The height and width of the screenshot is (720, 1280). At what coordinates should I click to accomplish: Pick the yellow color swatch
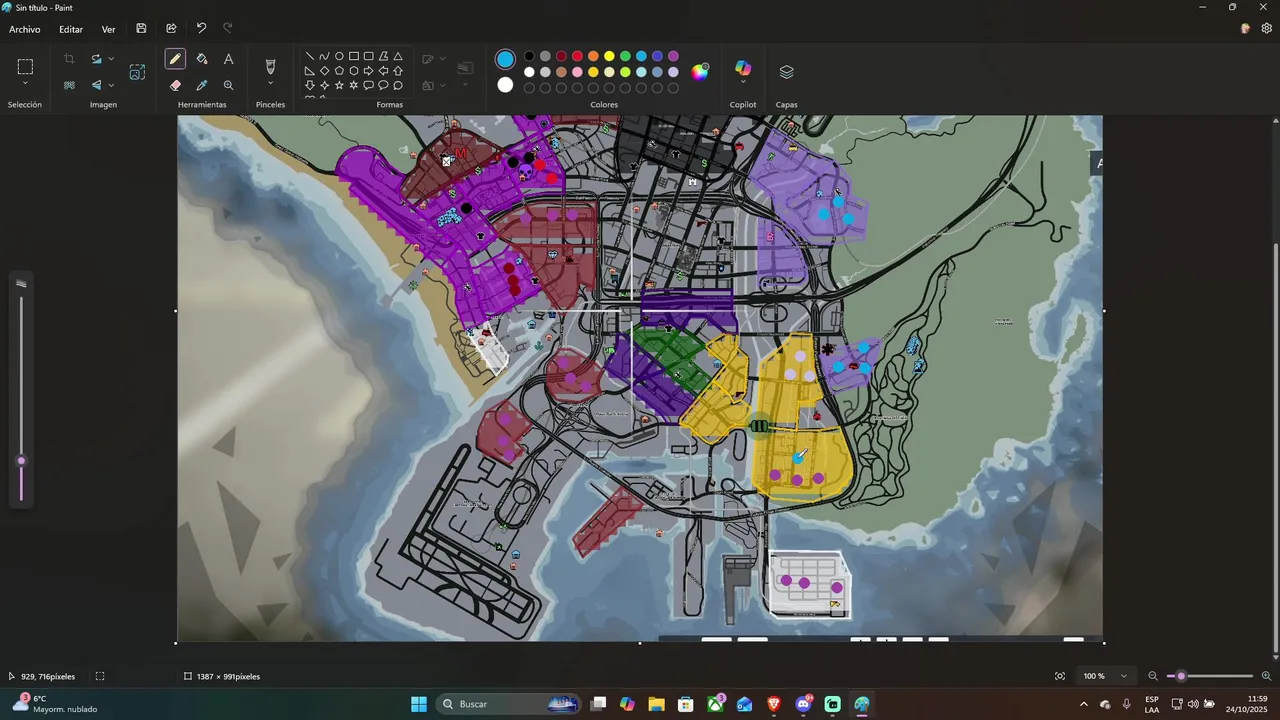(x=610, y=56)
